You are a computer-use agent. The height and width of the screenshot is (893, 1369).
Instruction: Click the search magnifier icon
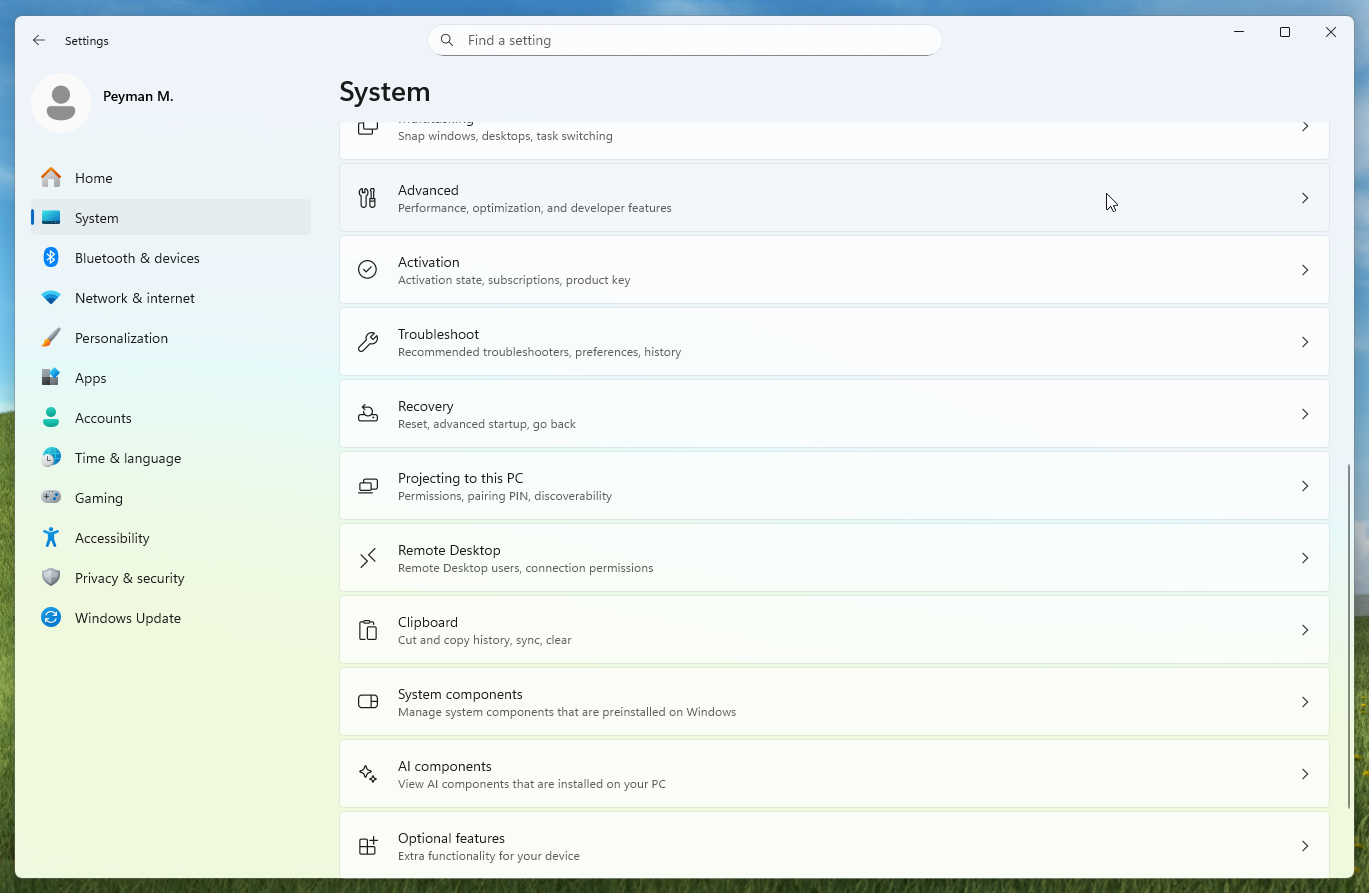tap(447, 41)
